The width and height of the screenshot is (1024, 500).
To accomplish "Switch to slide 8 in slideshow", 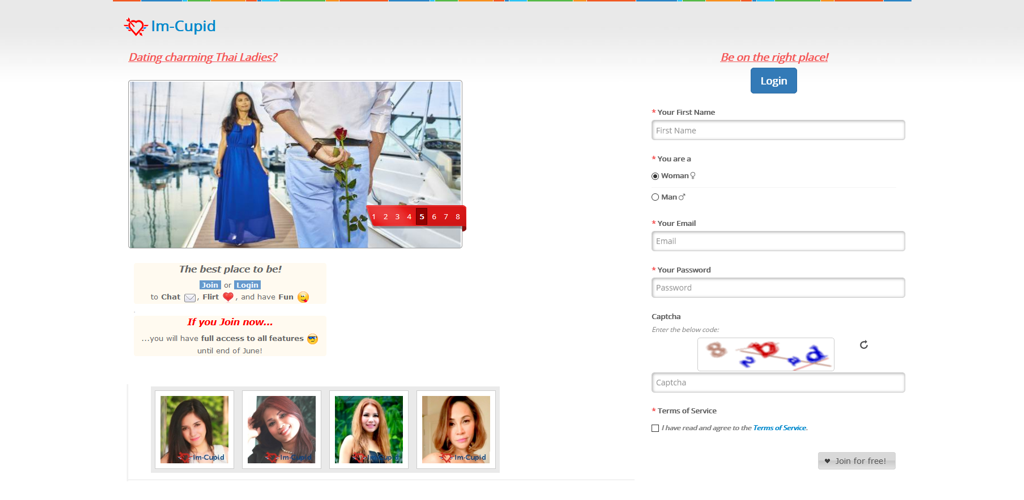I will [458, 217].
